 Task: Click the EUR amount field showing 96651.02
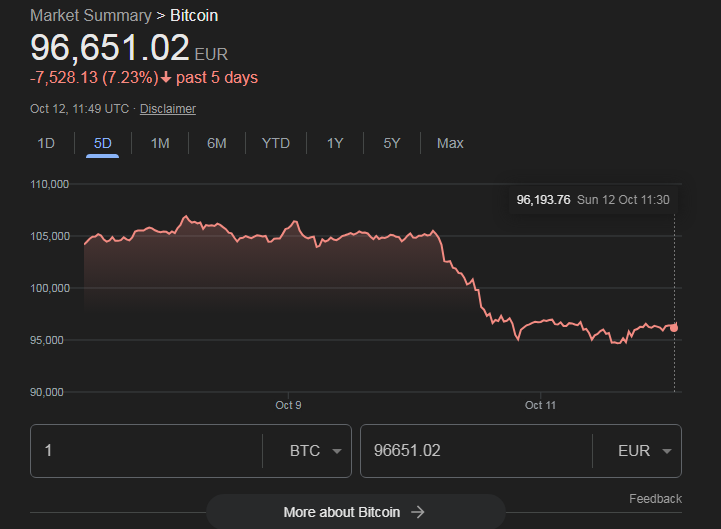point(476,451)
